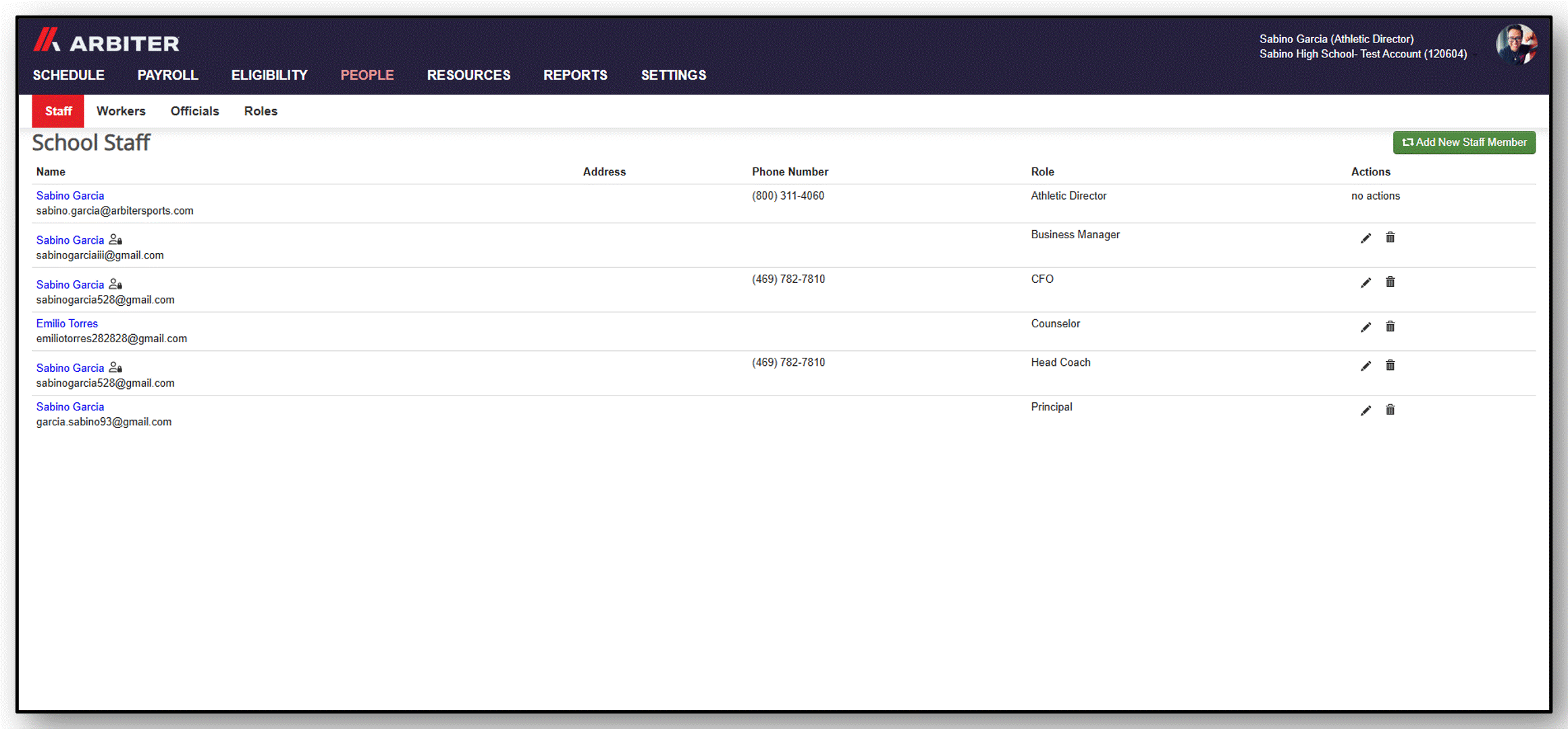Viewport: 1568px width, 729px height.
Task: Click the Arbiter logo
Action: tap(106, 40)
